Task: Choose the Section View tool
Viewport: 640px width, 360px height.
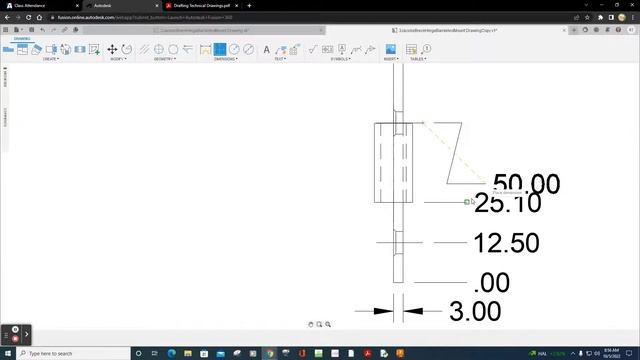Action: tap(51, 49)
